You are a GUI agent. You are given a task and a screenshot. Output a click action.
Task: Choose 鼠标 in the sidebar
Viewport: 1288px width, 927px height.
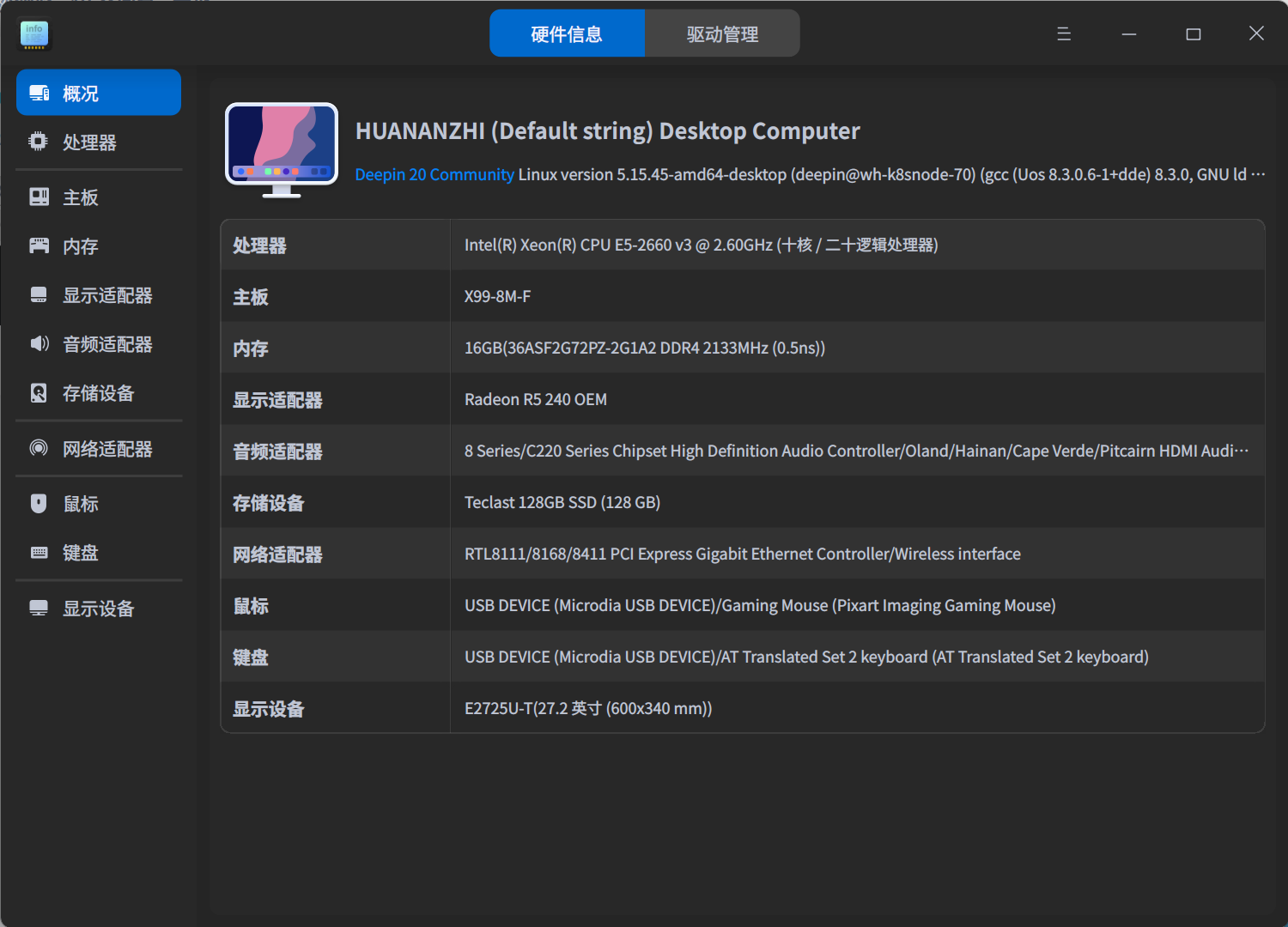click(99, 503)
